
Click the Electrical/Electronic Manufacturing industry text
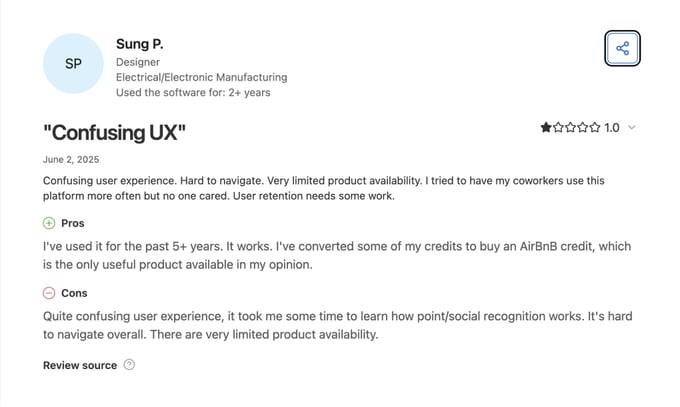[201, 77]
